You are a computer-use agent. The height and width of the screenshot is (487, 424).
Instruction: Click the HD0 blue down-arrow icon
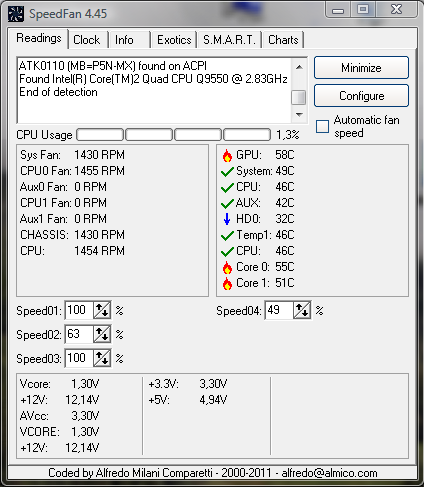tap(227, 219)
